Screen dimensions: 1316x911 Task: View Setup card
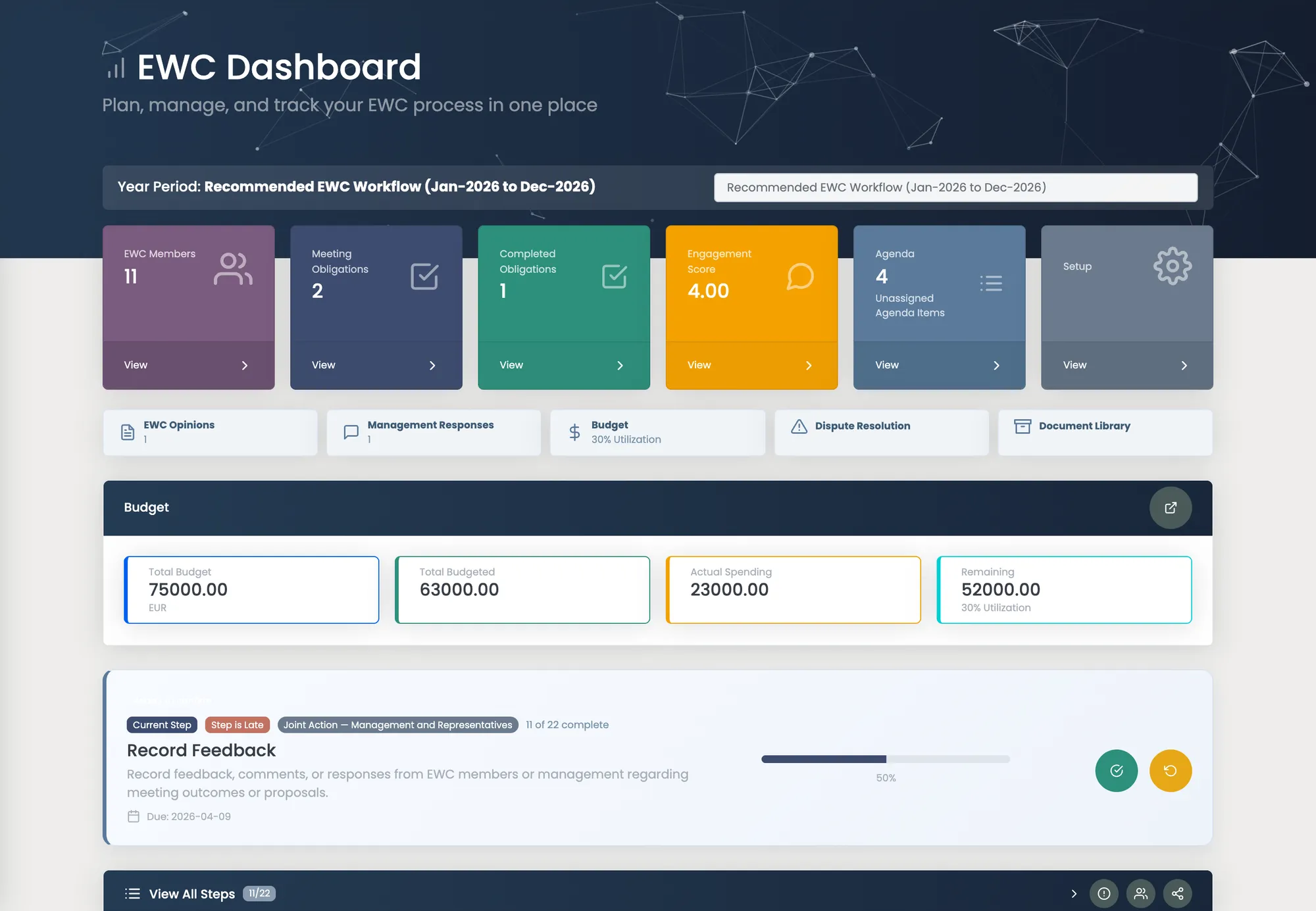(x=1127, y=365)
